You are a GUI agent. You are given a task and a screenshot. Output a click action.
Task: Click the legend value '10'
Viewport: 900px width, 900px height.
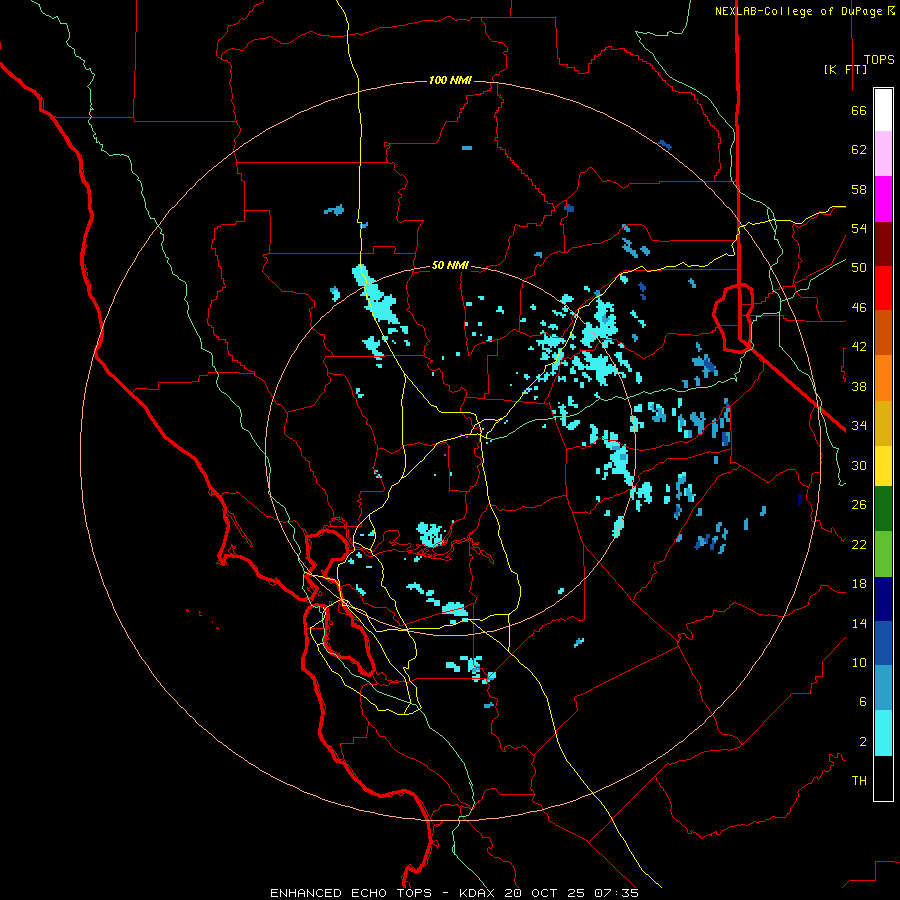[x=859, y=662]
